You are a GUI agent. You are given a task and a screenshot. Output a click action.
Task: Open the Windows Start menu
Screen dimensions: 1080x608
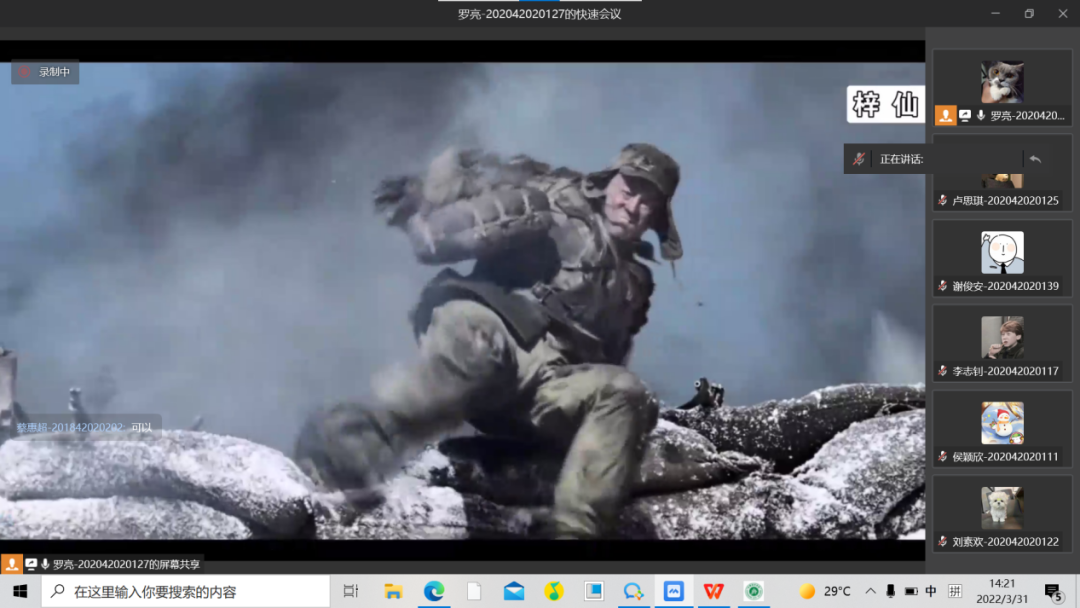(20, 591)
